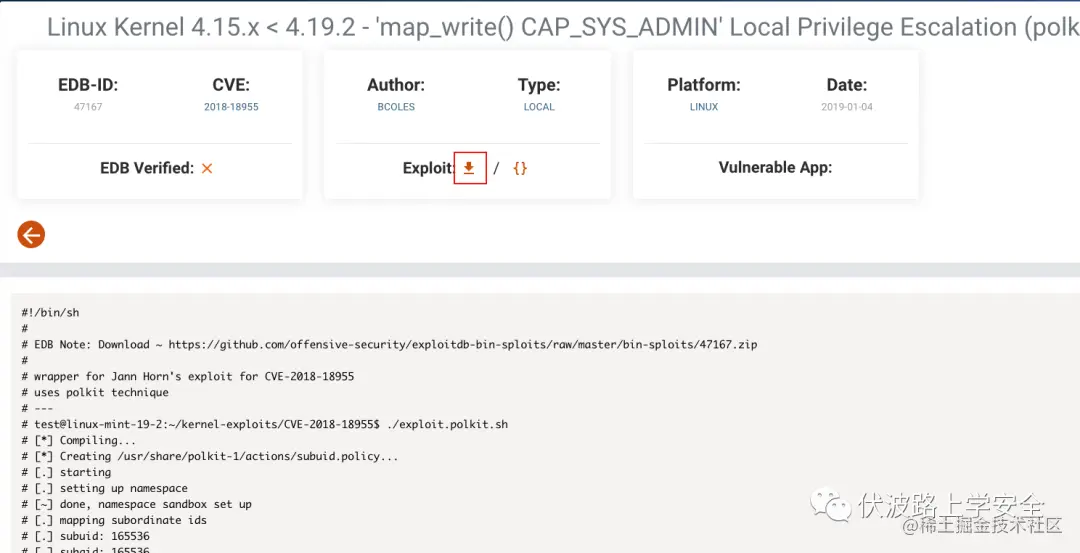Click the #!/bin/sh code line
The width and height of the screenshot is (1080, 553).
click(x=50, y=313)
